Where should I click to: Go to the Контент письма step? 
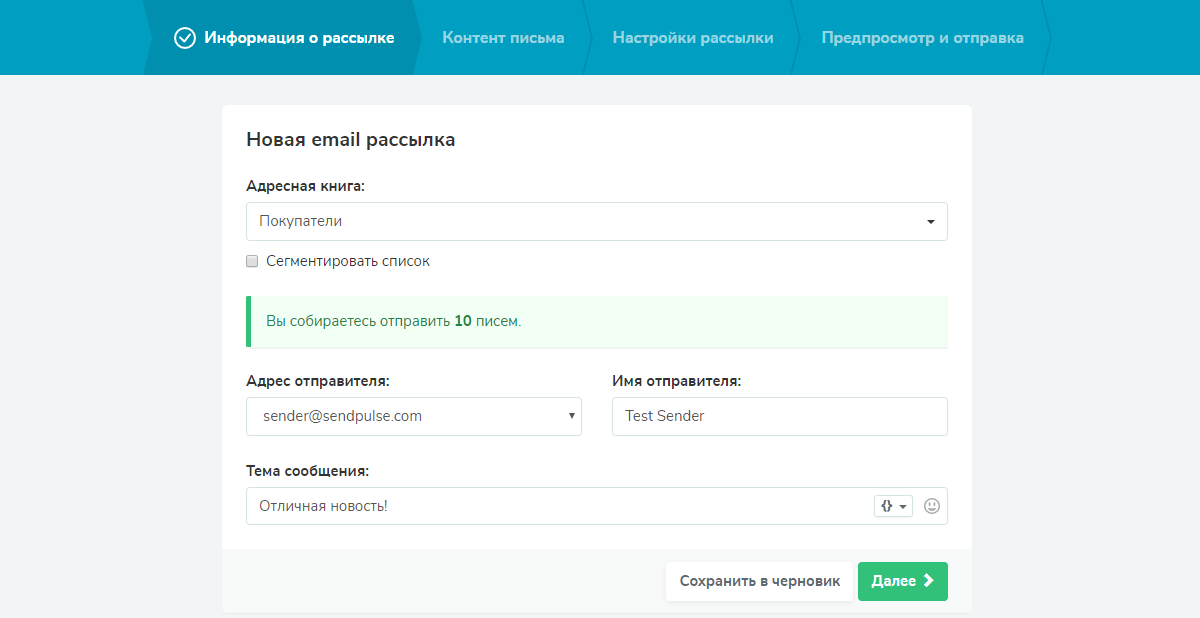503,38
